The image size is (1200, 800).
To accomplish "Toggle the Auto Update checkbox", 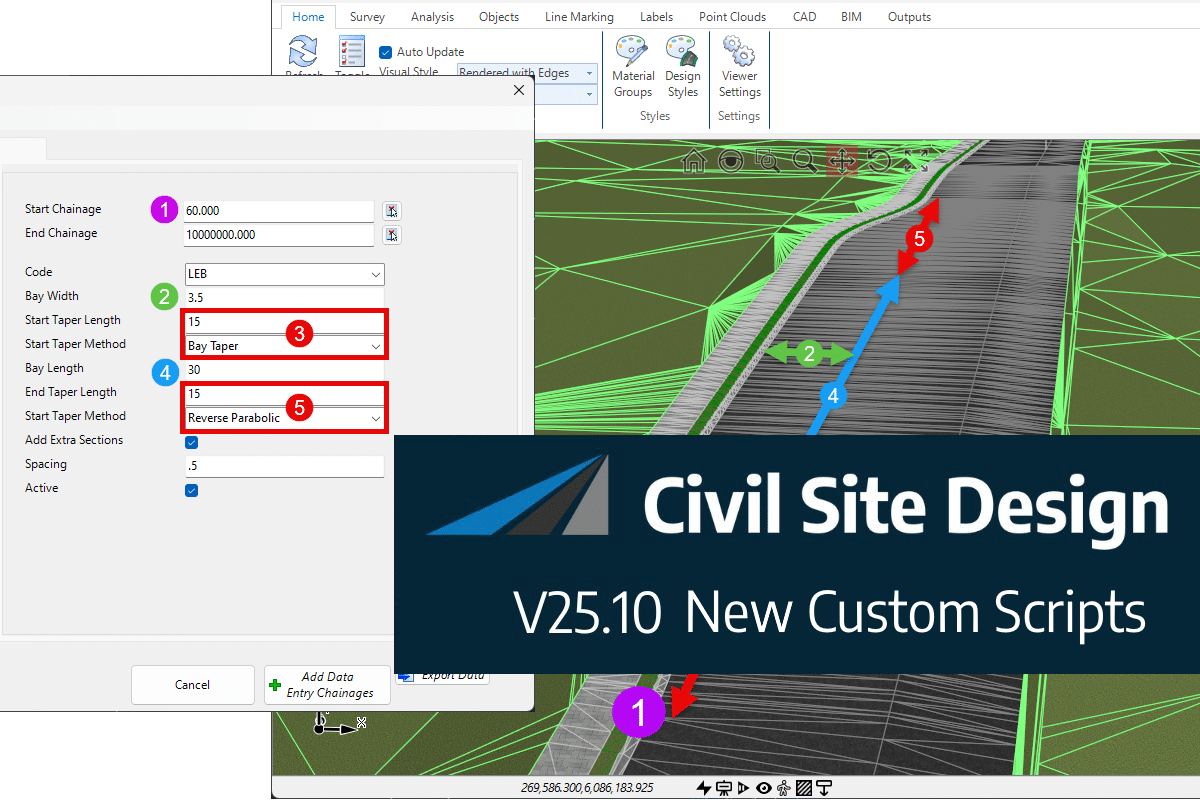I will tap(385, 52).
